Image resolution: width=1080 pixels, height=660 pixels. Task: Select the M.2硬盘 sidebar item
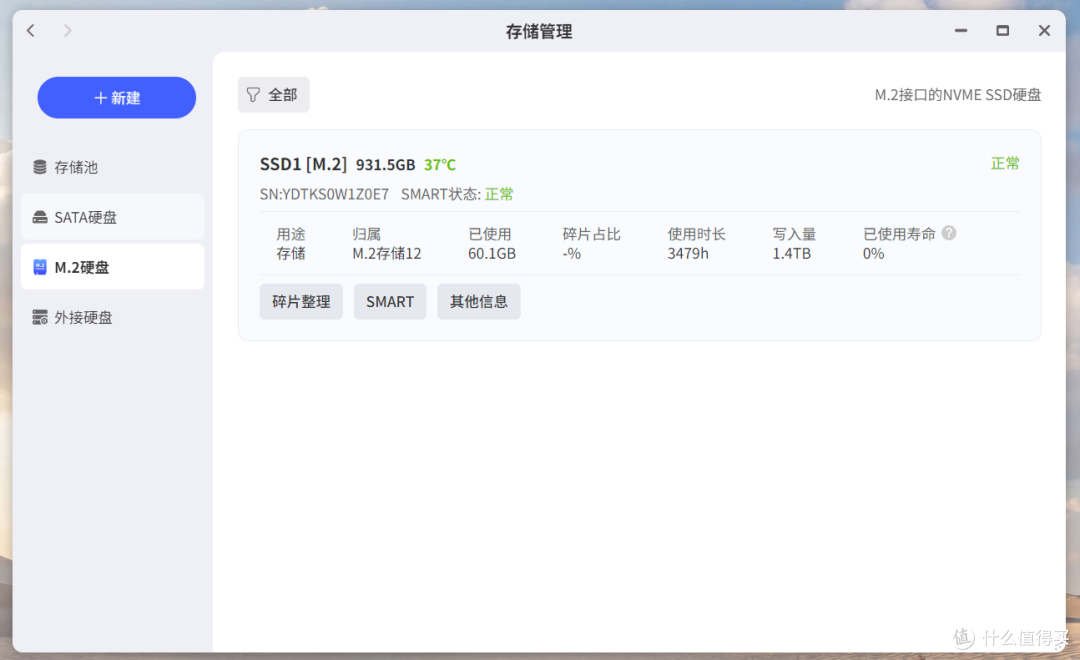coord(112,267)
